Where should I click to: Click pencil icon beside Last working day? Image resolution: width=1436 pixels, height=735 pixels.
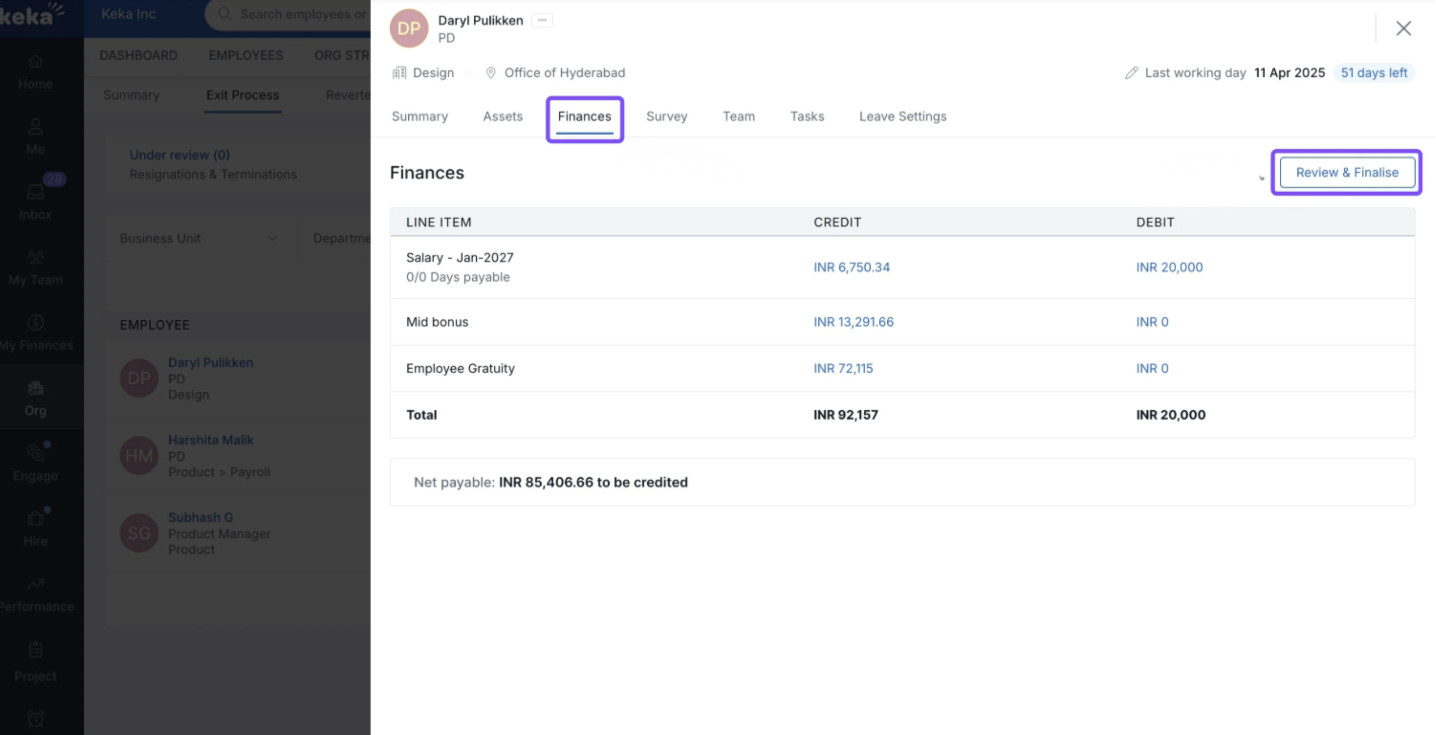coord(1131,73)
